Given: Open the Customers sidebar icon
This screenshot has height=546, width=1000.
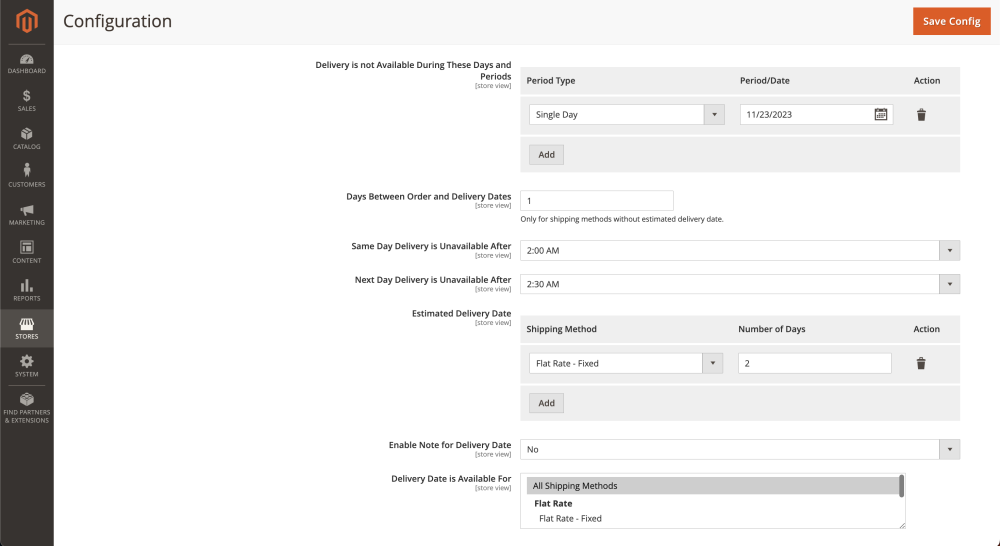Looking at the screenshot, I should tap(27, 170).
